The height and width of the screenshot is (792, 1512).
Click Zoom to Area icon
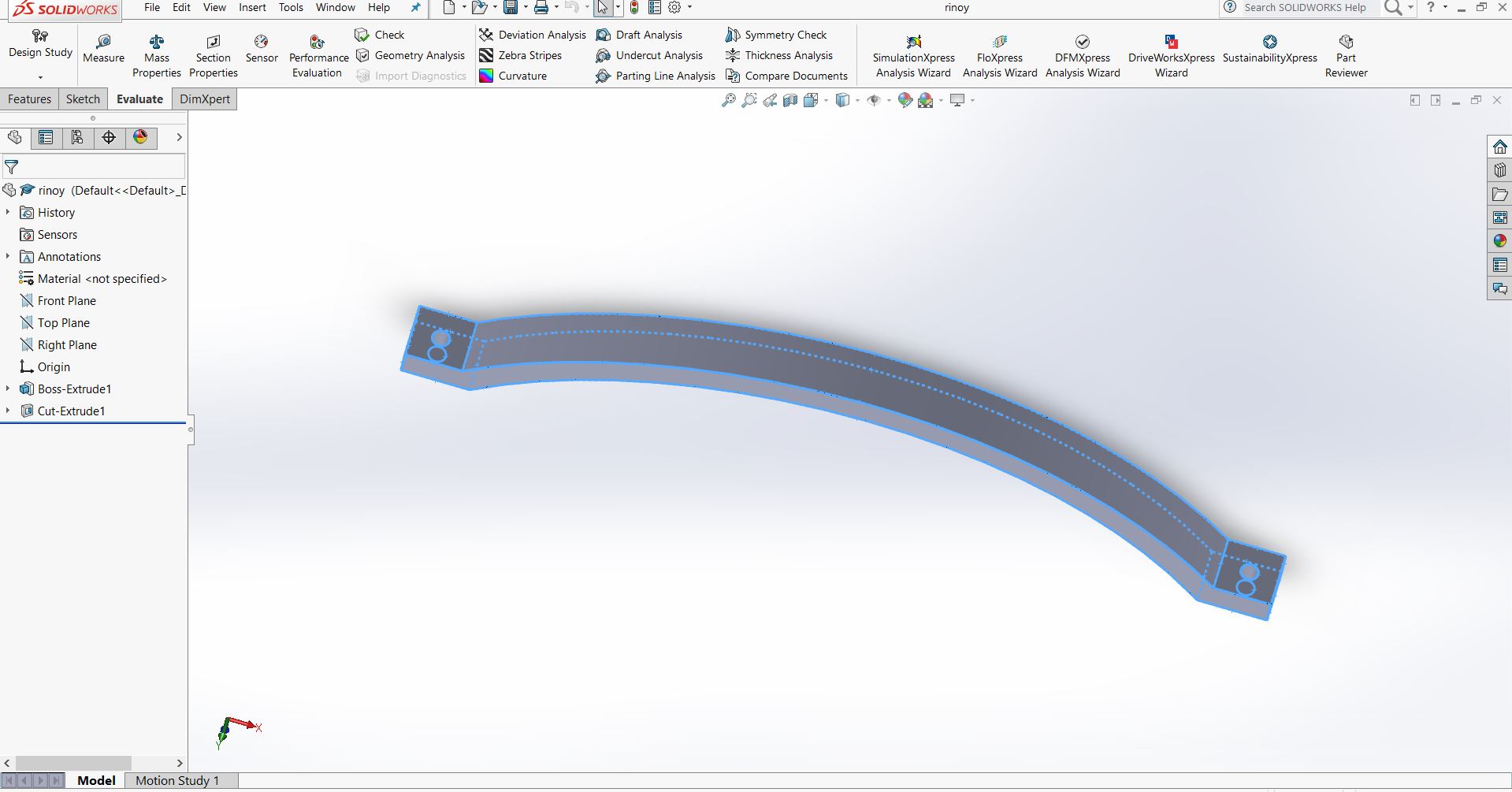[x=749, y=100]
